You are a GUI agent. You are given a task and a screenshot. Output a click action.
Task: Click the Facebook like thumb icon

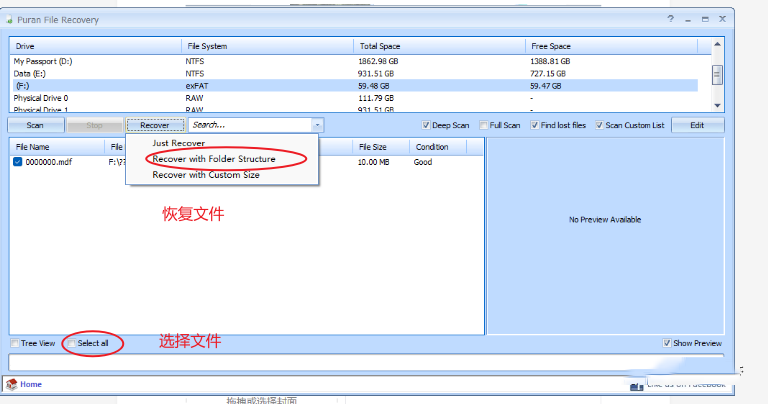pos(636,387)
